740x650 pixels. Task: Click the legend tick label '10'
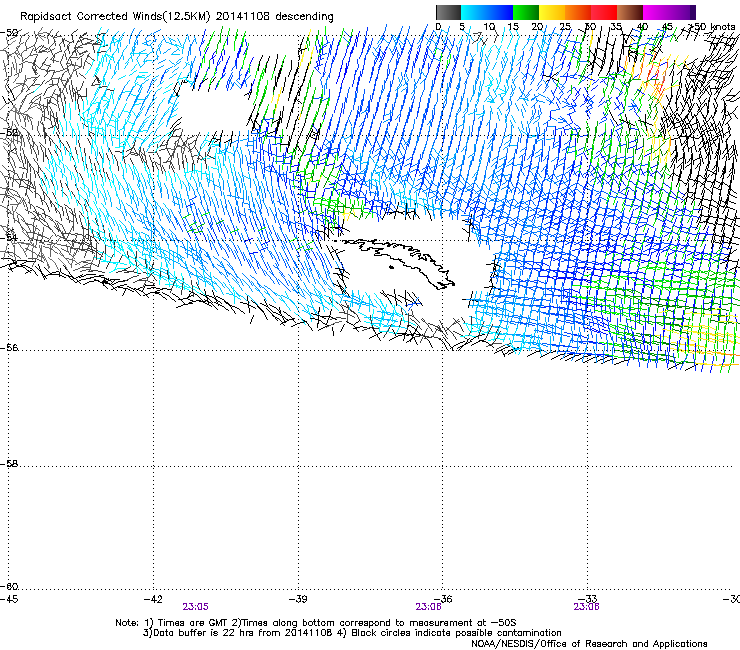[489, 27]
